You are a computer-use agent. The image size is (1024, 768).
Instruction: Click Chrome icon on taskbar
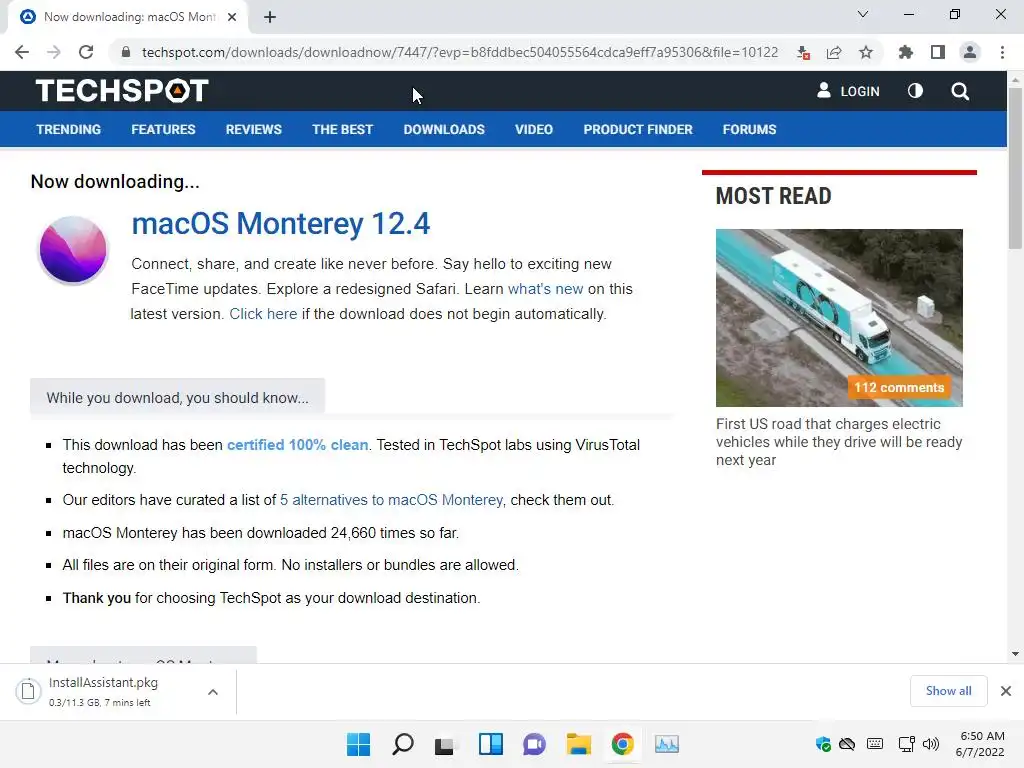click(x=622, y=744)
